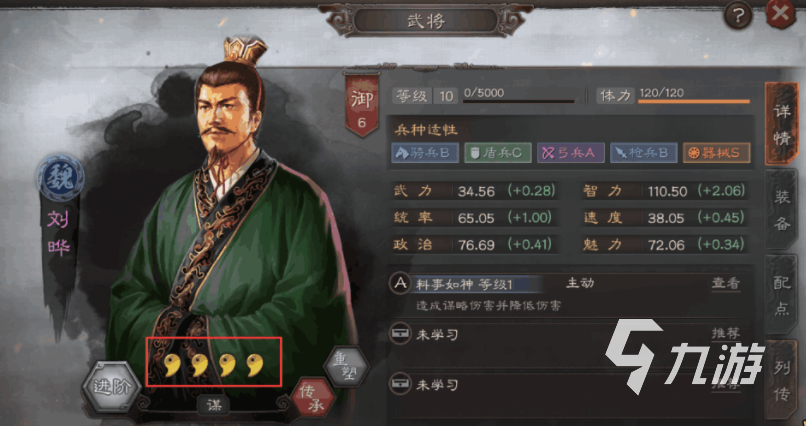Click the orange 体力 stamina bar
Image resolution: width=806 pixels, height=426 pixels.
click(x=694, y=102)
